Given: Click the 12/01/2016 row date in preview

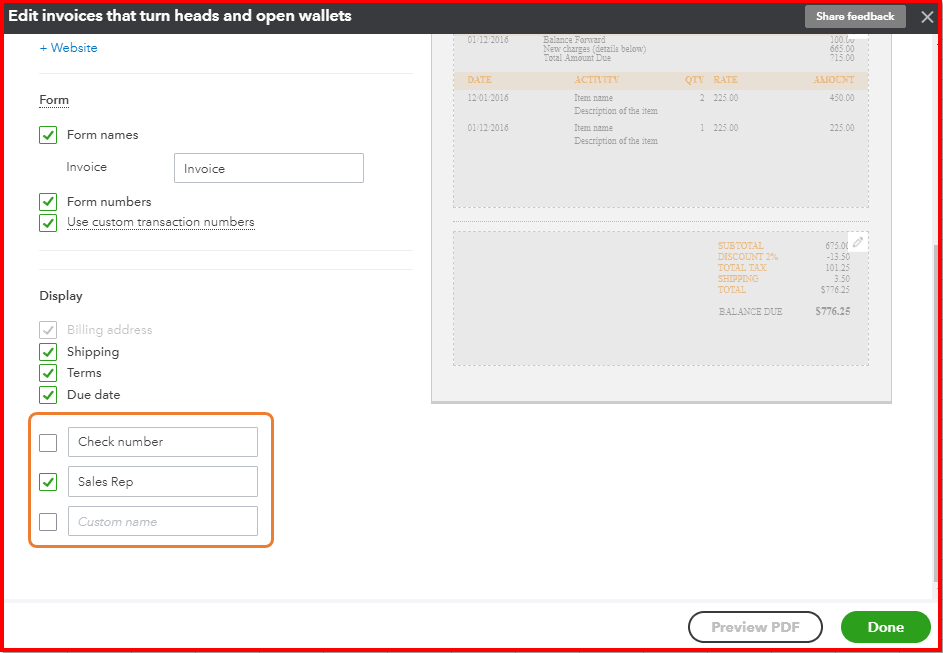Looking at the screenshot, I should [488, 97].
